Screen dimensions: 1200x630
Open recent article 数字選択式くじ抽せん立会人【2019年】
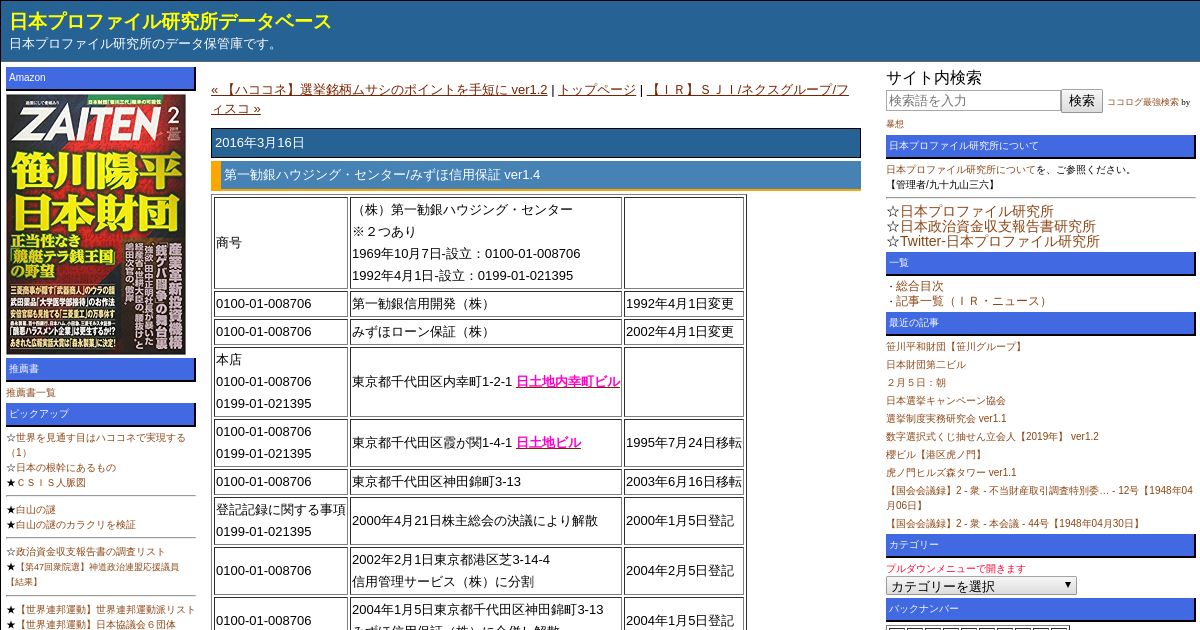tap(992, 437)
